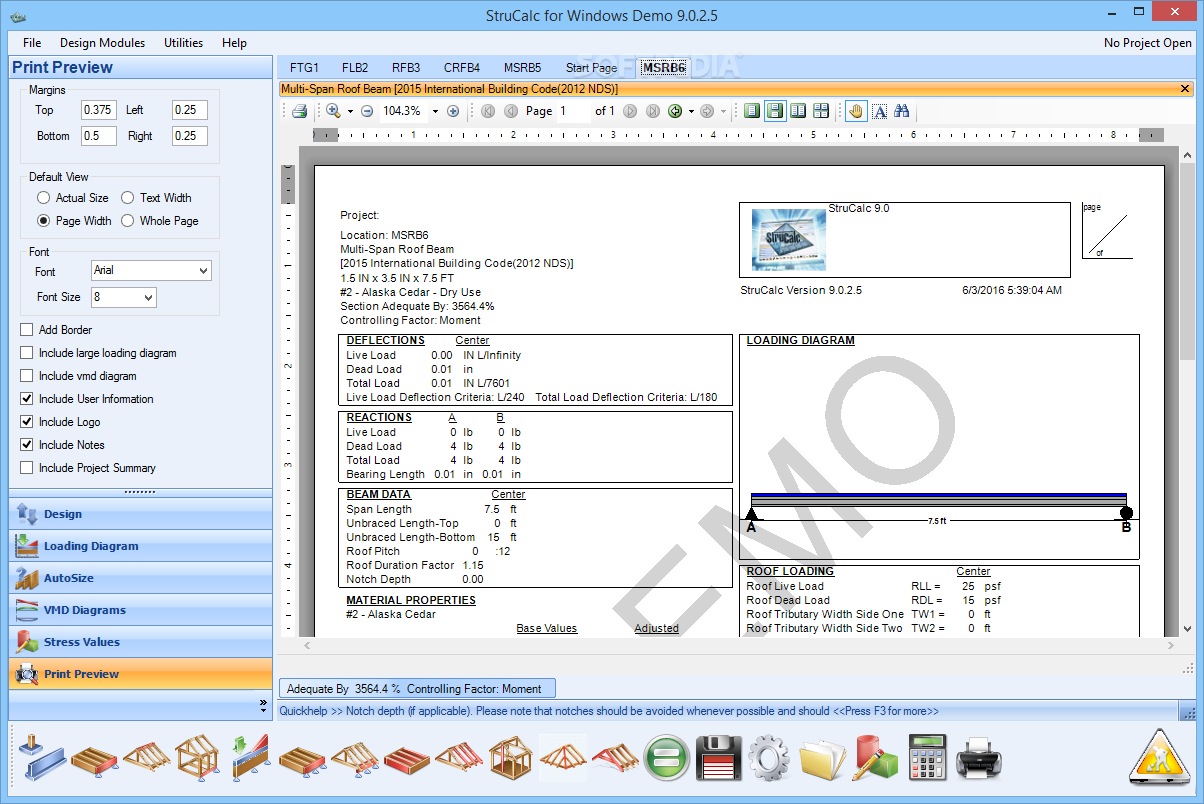Viewport: 1204px width, 804px height.
Task: Click the Right margin input field
Action: click(x=189, y=136)
